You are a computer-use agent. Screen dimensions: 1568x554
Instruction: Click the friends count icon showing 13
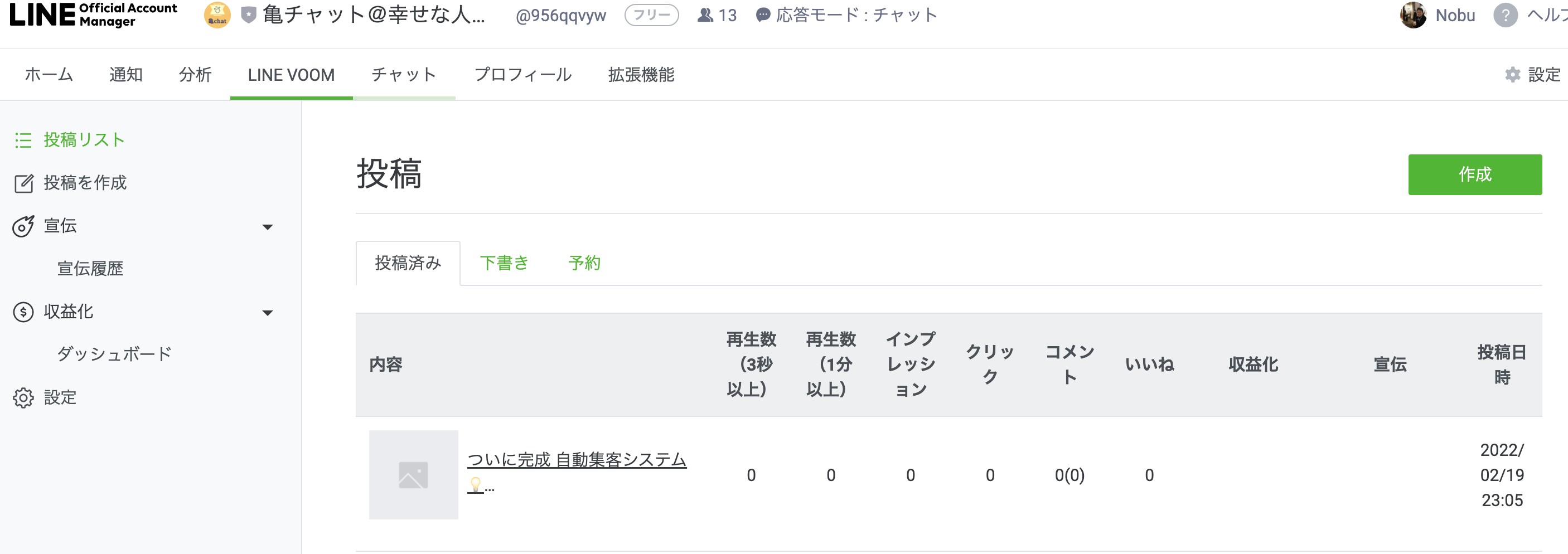[x=705, y=15]
